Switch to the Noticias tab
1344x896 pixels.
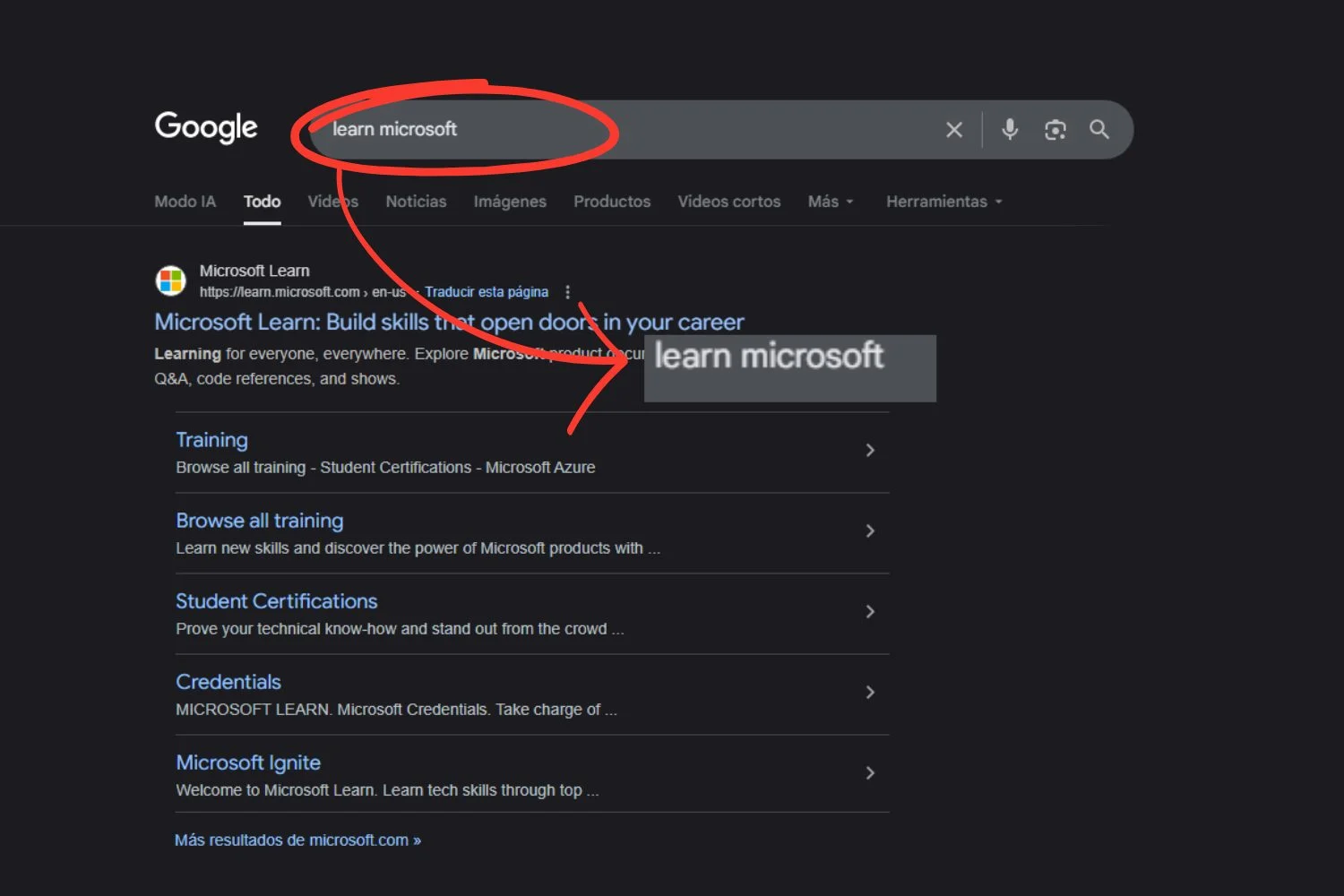(x=416, y=202)
